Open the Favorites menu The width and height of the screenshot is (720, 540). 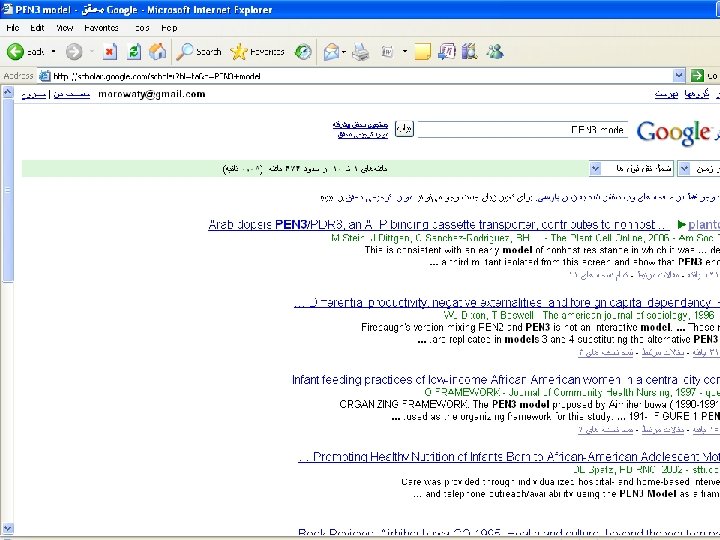pos(101,28)
